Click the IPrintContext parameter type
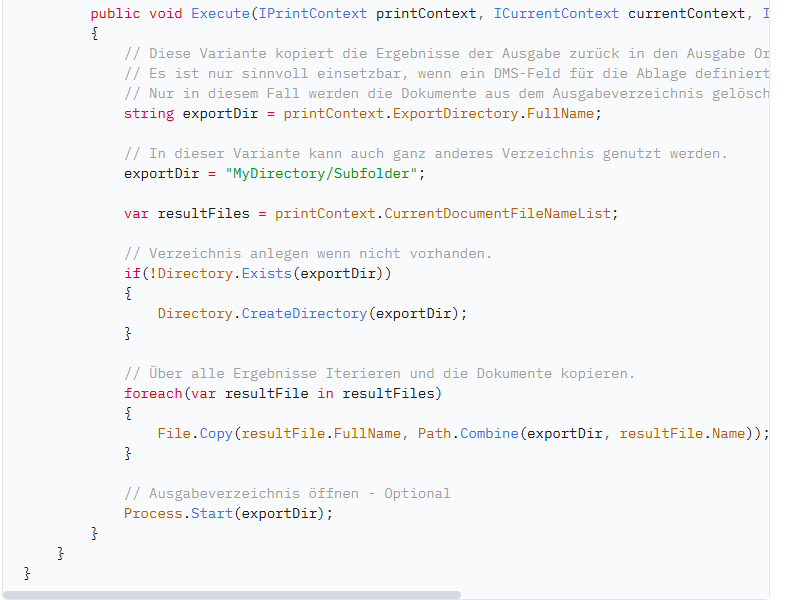Image resolution: width=790 pixels, height=600 pixels. click(312, 13)
